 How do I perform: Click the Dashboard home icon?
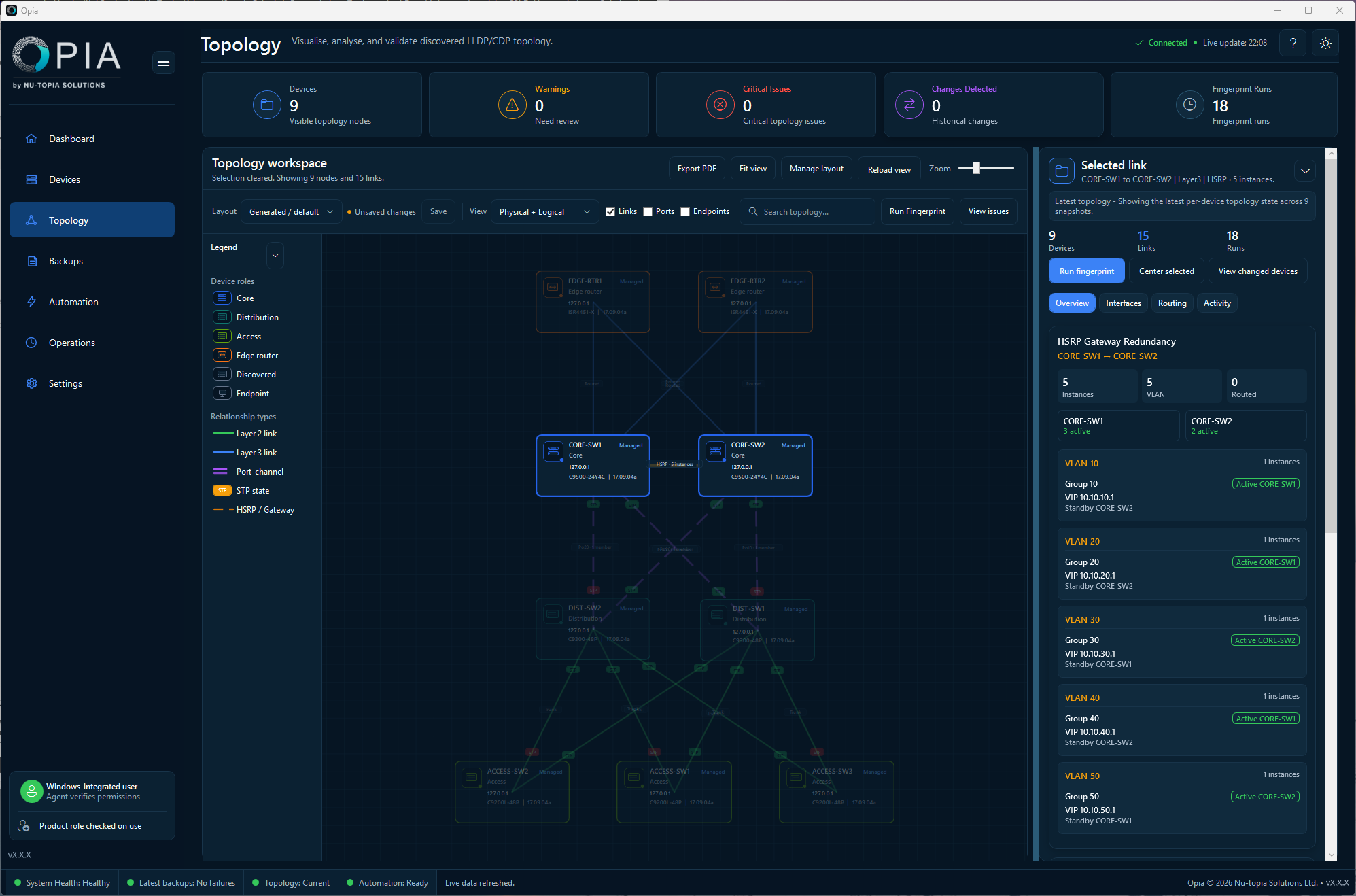(31, 139)
